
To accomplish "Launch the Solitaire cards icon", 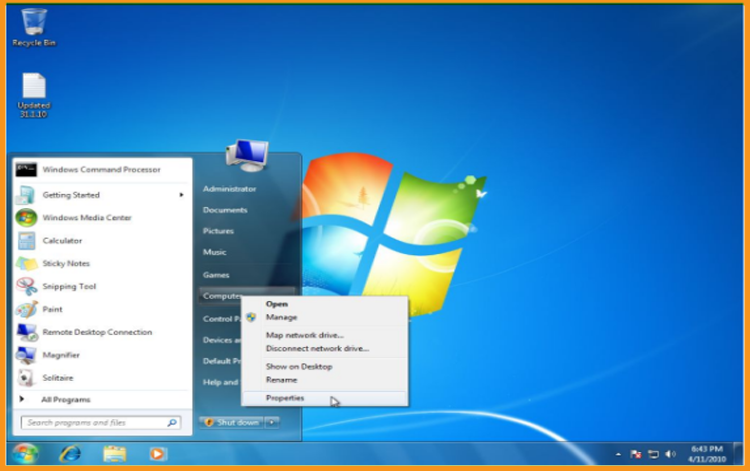I will 26,378.
